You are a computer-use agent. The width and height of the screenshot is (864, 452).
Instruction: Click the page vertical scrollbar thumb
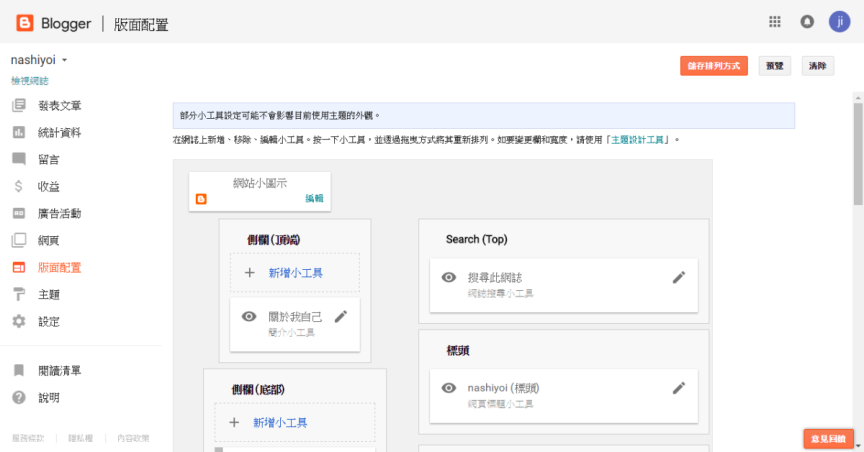click(x=858, y=154)
